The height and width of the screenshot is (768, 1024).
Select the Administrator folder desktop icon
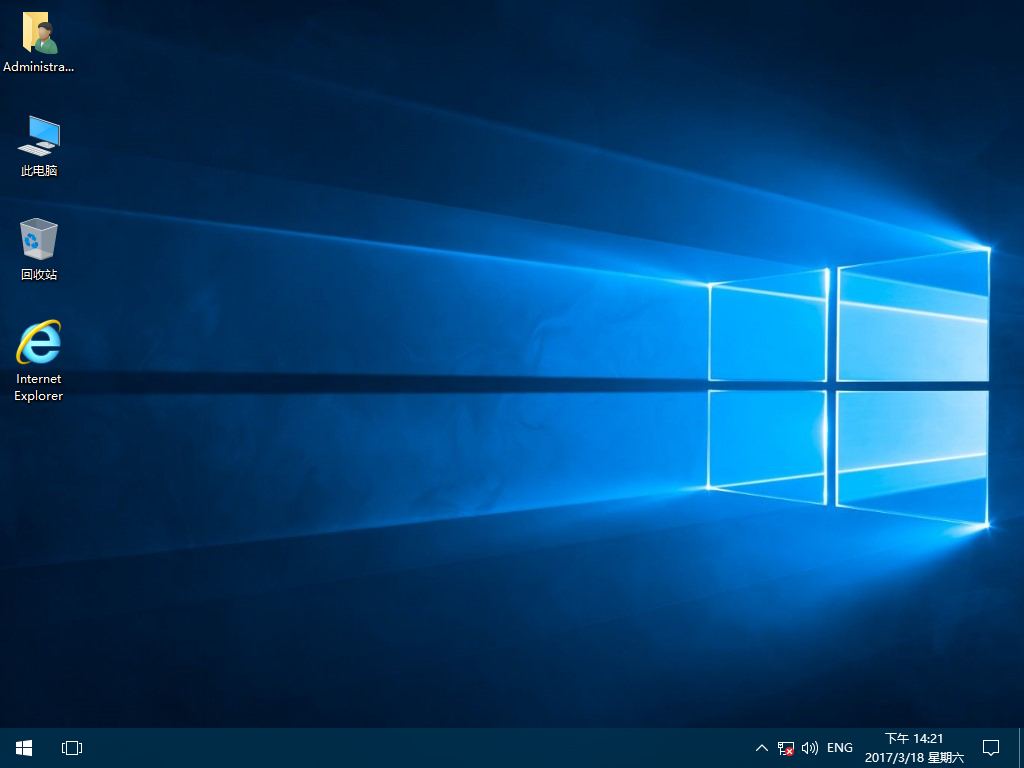(39, 42)
